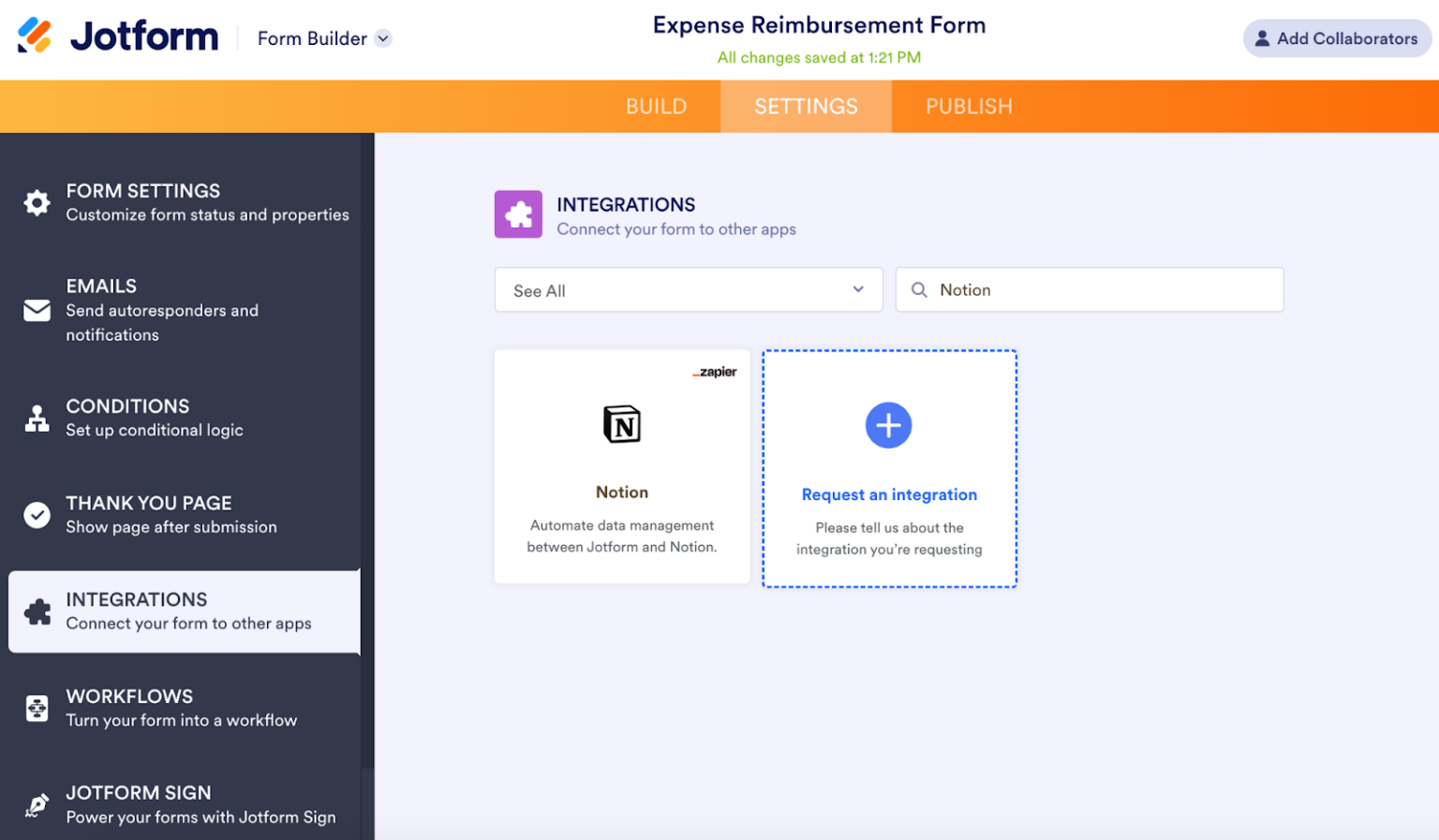Open the Workflows icon in sidebar
Screen dimensions: 1439x840
(x=37, y=708)
